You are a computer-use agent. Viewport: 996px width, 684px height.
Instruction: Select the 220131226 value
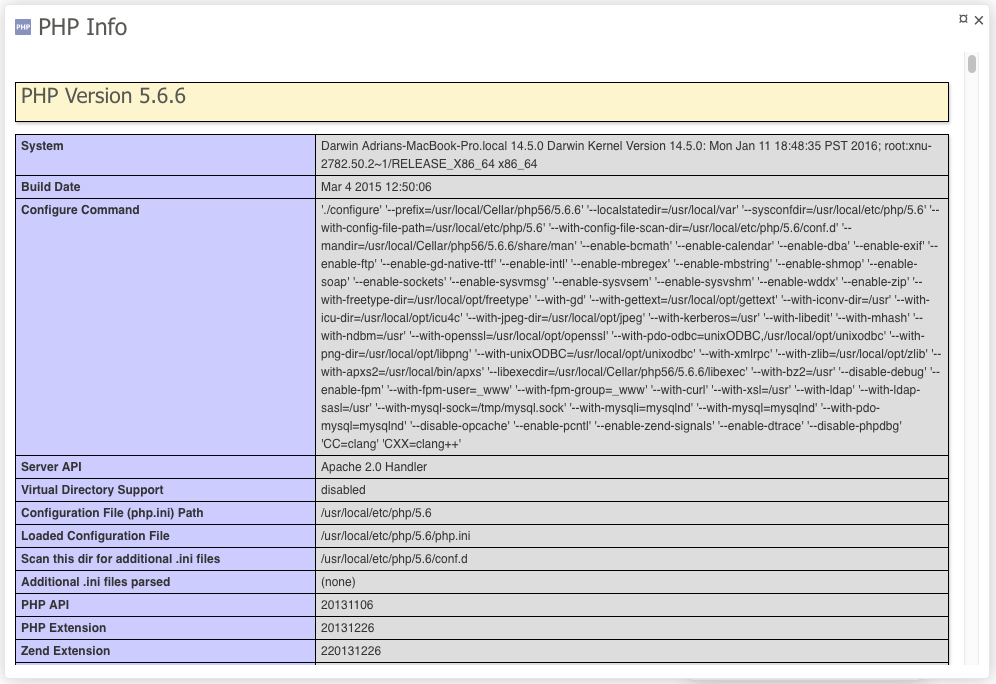click(x=351, y=650)
